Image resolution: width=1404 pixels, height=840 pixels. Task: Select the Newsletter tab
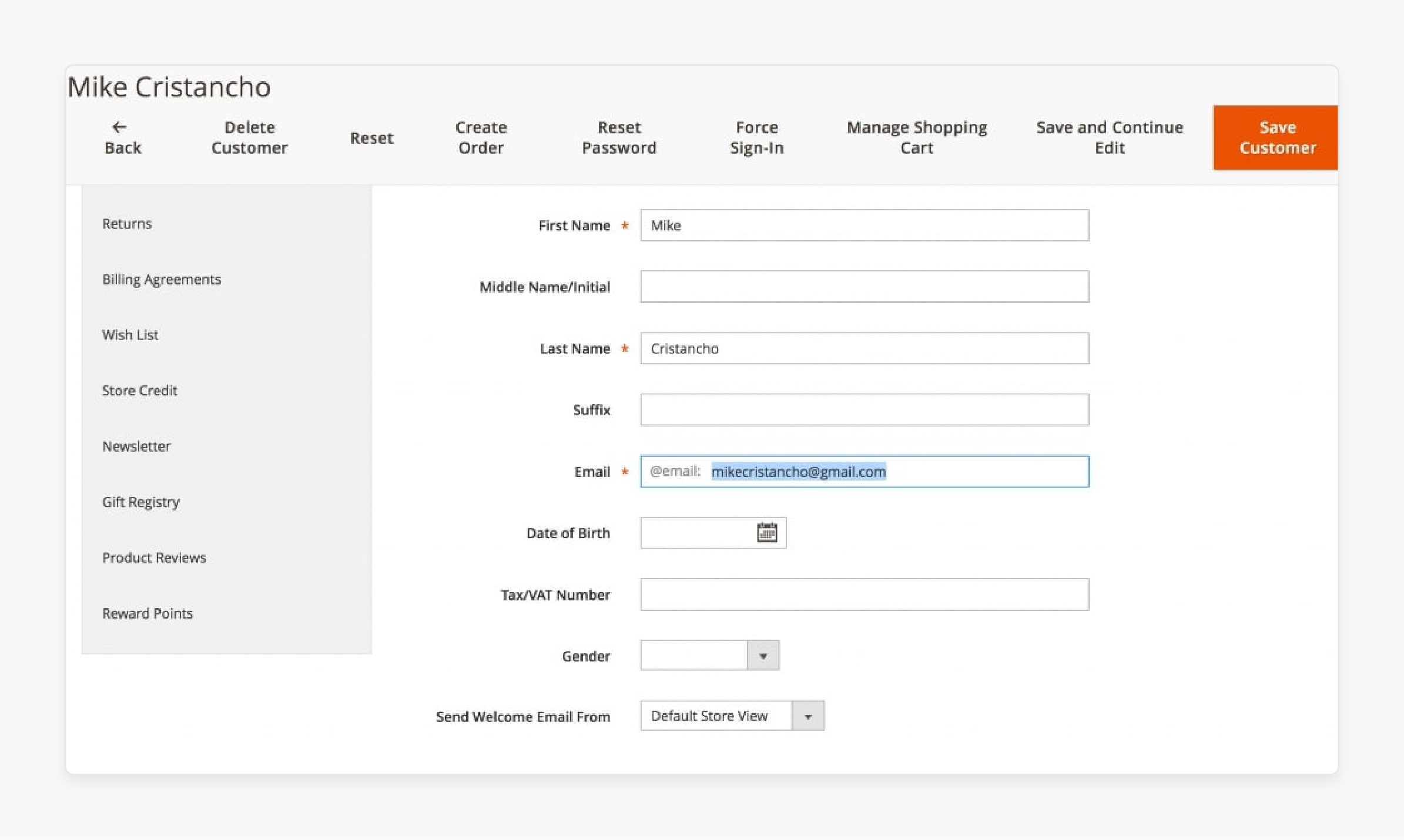pos(136,446)
